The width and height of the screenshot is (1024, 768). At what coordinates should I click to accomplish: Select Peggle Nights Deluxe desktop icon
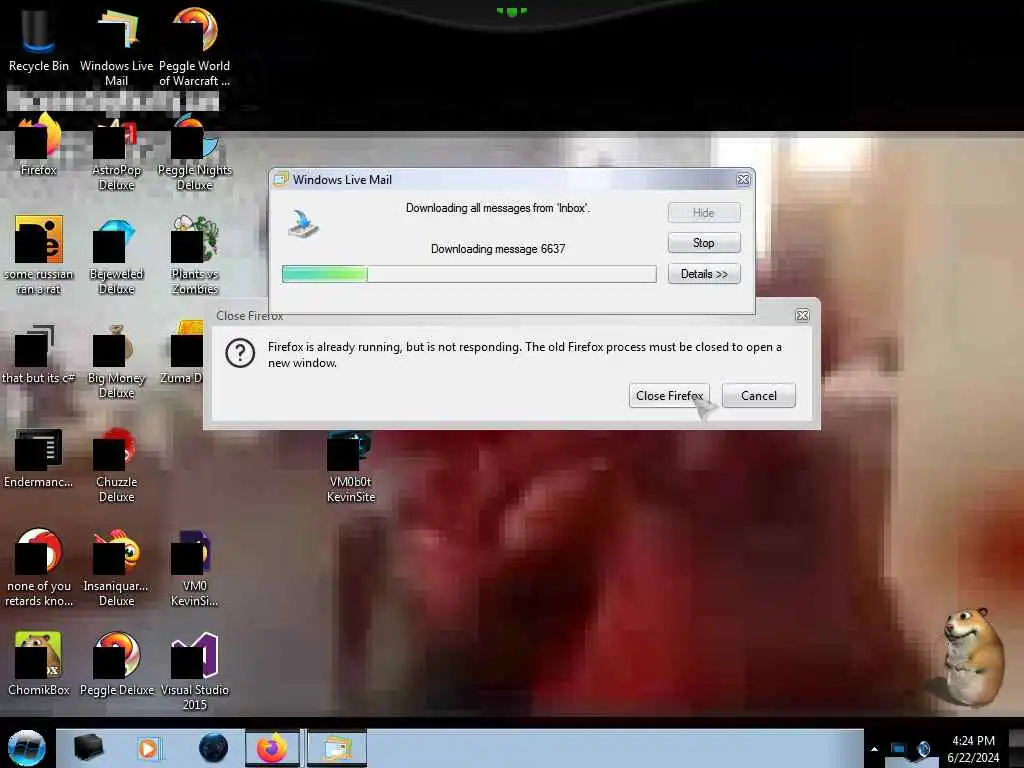[195, 152]
